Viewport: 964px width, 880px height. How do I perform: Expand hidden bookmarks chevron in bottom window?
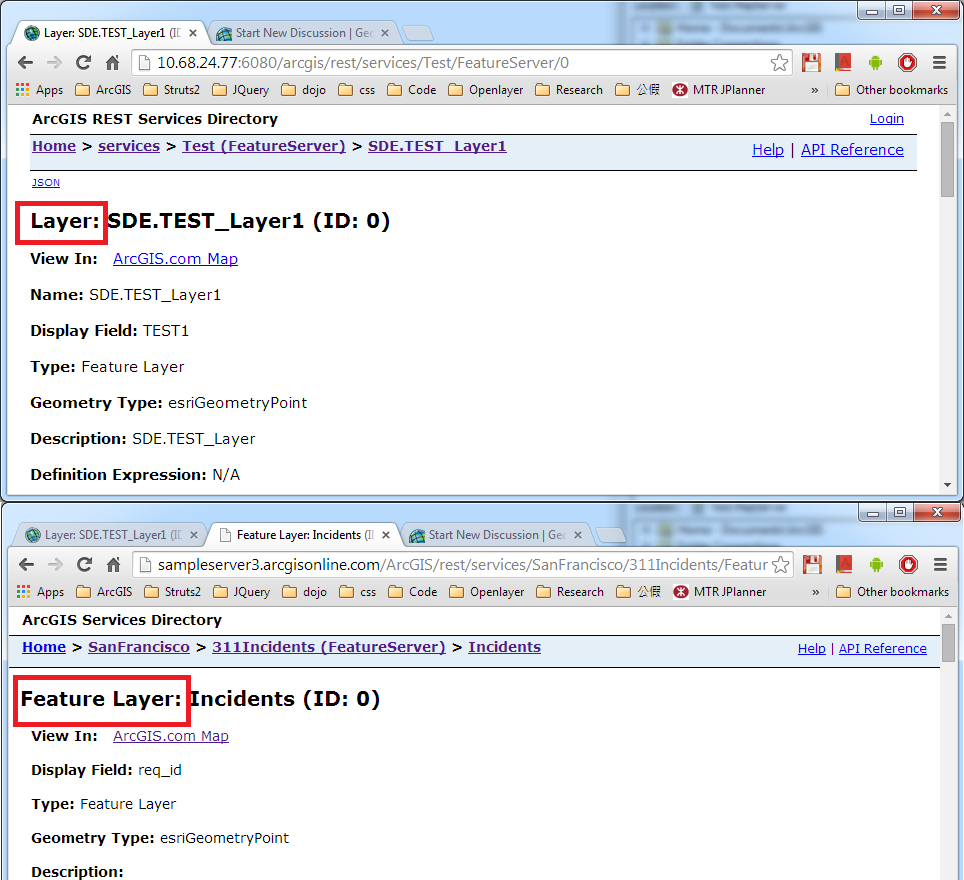click(816, 592)
